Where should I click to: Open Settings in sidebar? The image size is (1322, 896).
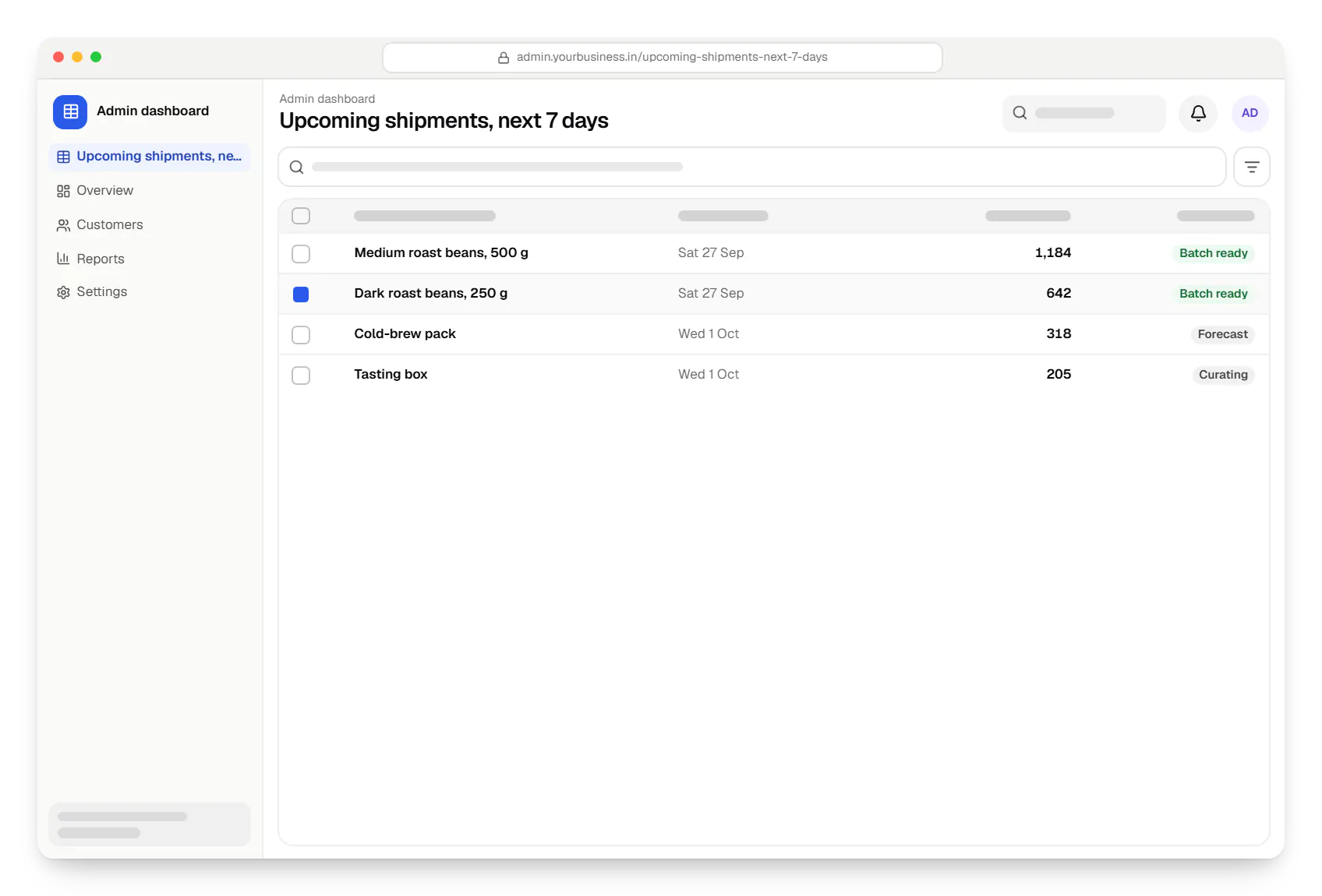pyautogui.click(x=150, y=292)
